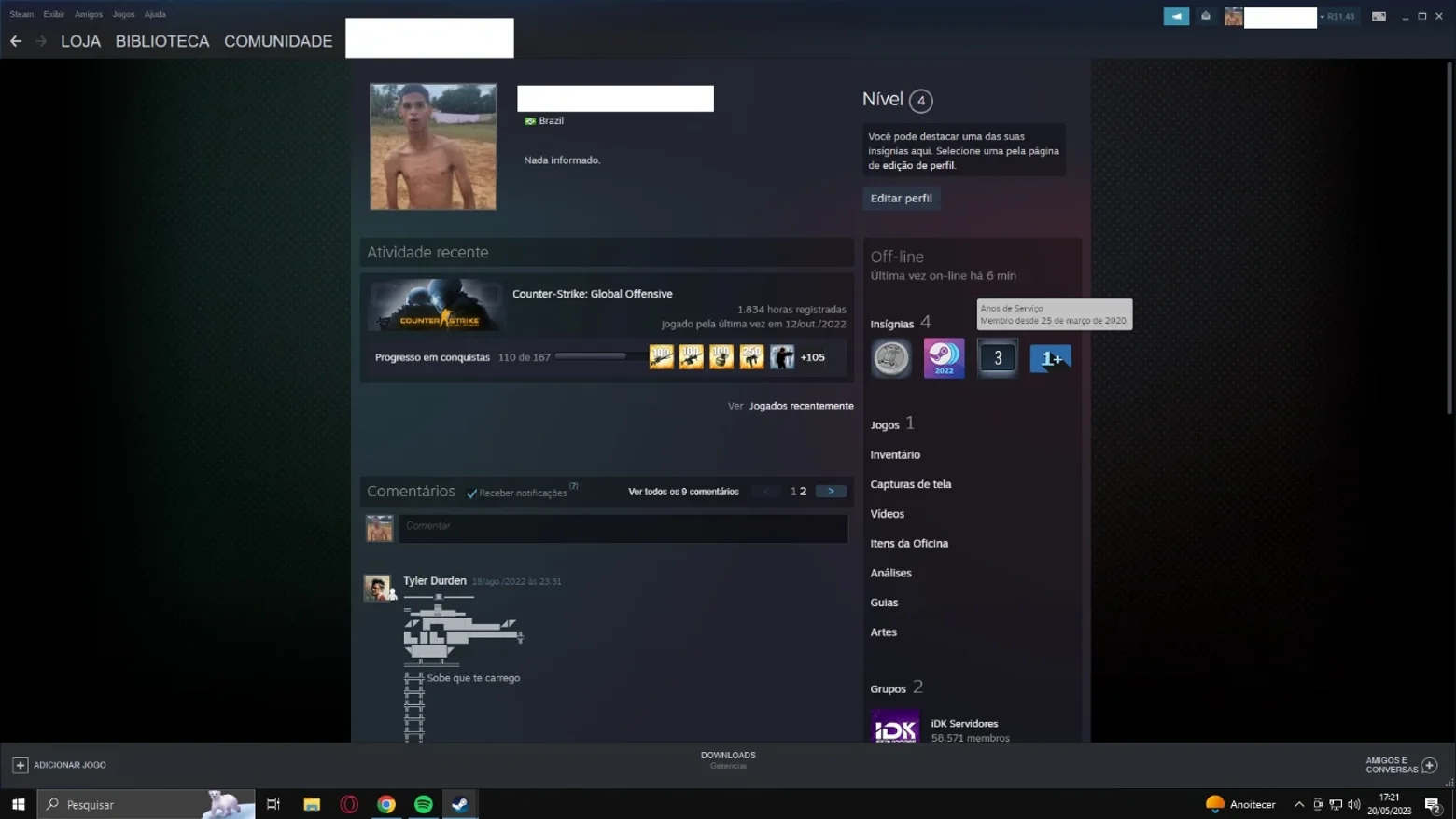
Task: Go back with the left arrow
Action: [16, 41]
